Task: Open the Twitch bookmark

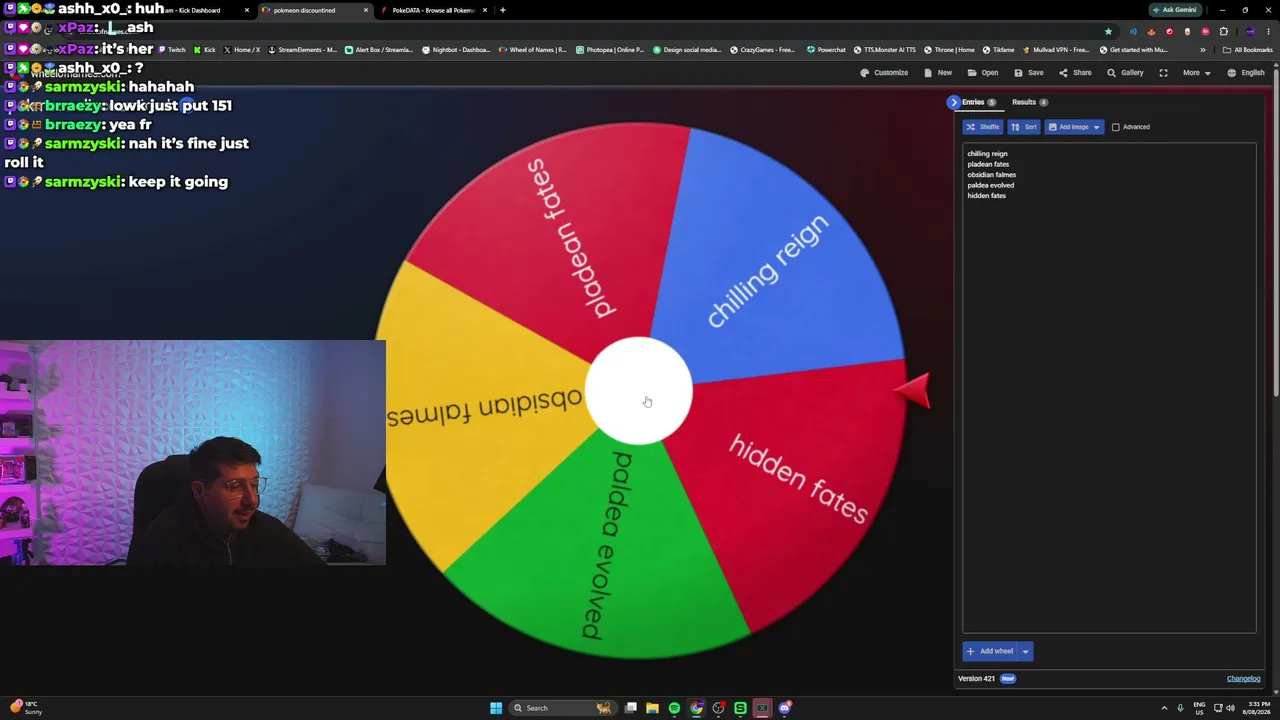Action: (x=171, y=50)
